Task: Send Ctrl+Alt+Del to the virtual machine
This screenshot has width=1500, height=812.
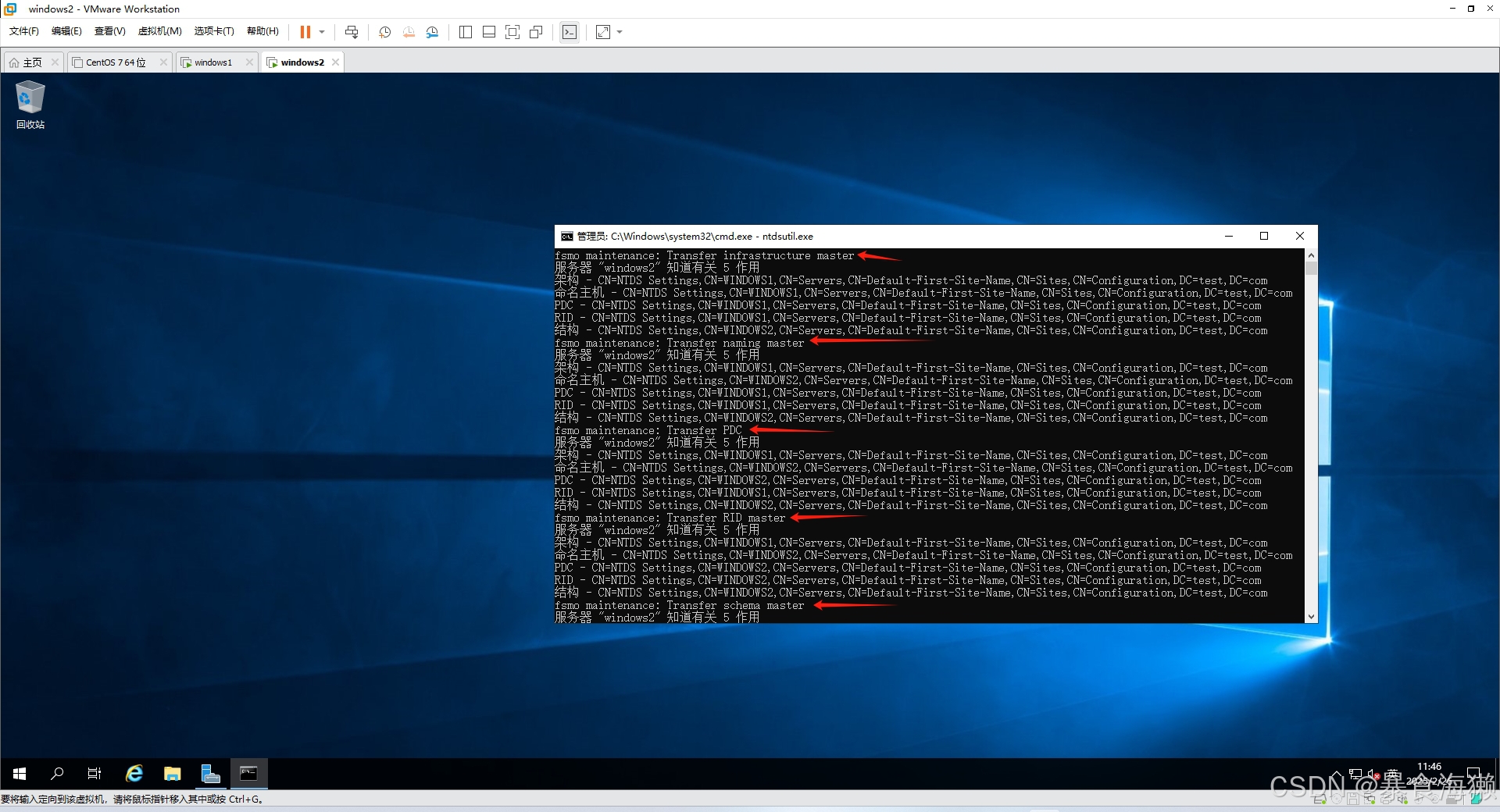Action: point(352,32)
